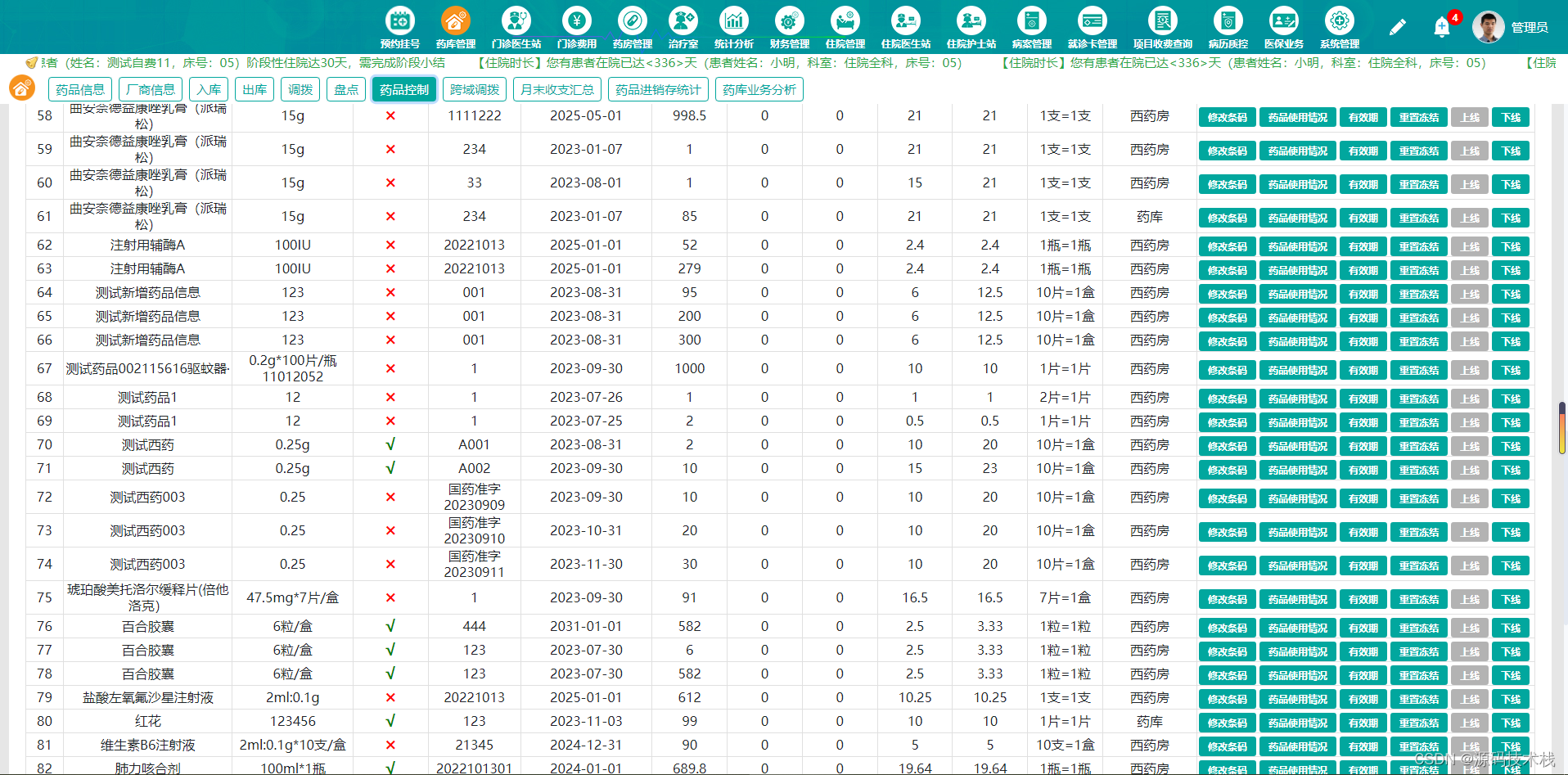
Task: Open the 药房管理 pill icon
Action: pos(632,20)
